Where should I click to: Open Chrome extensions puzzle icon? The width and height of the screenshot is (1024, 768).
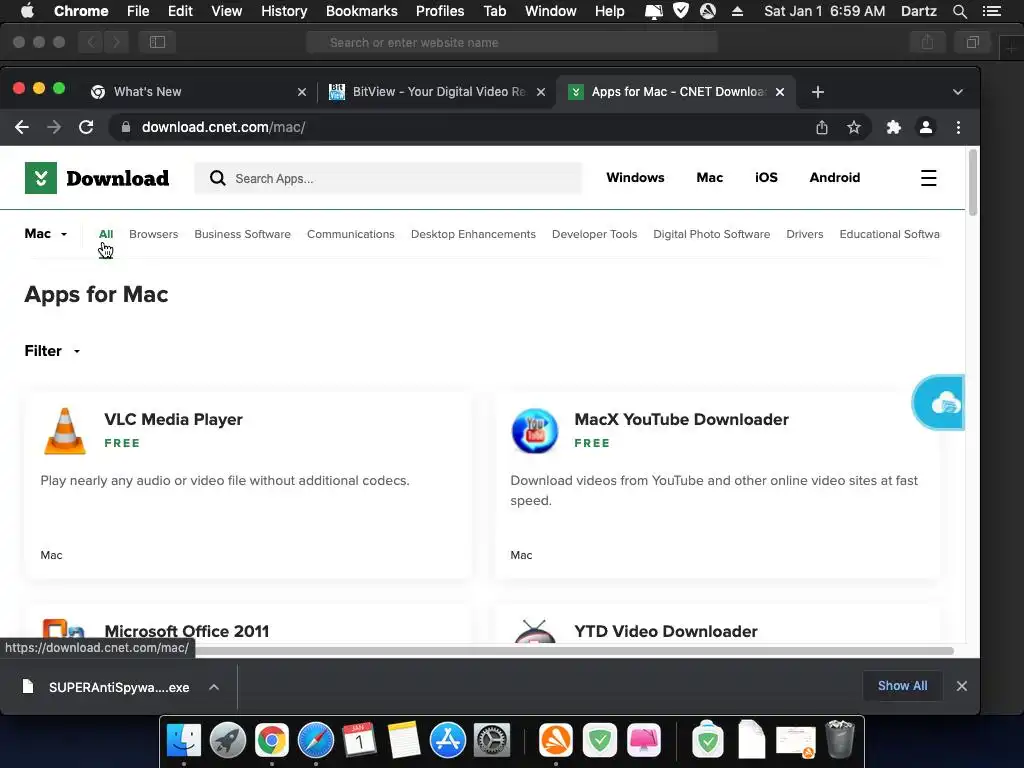(x=893, y=127)
